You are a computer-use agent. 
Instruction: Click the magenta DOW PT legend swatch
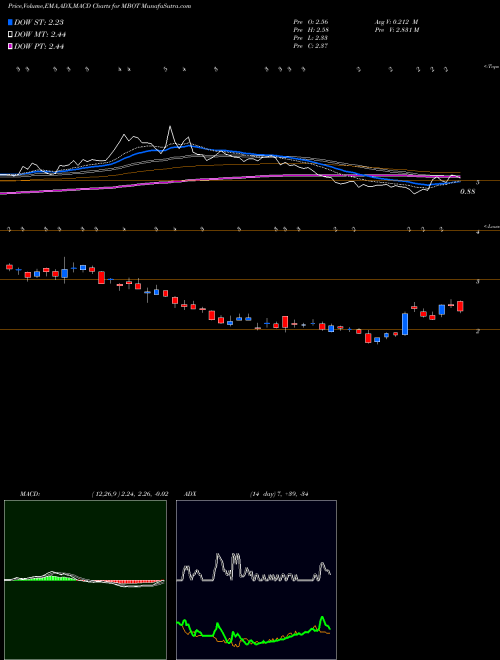point(10,47)
